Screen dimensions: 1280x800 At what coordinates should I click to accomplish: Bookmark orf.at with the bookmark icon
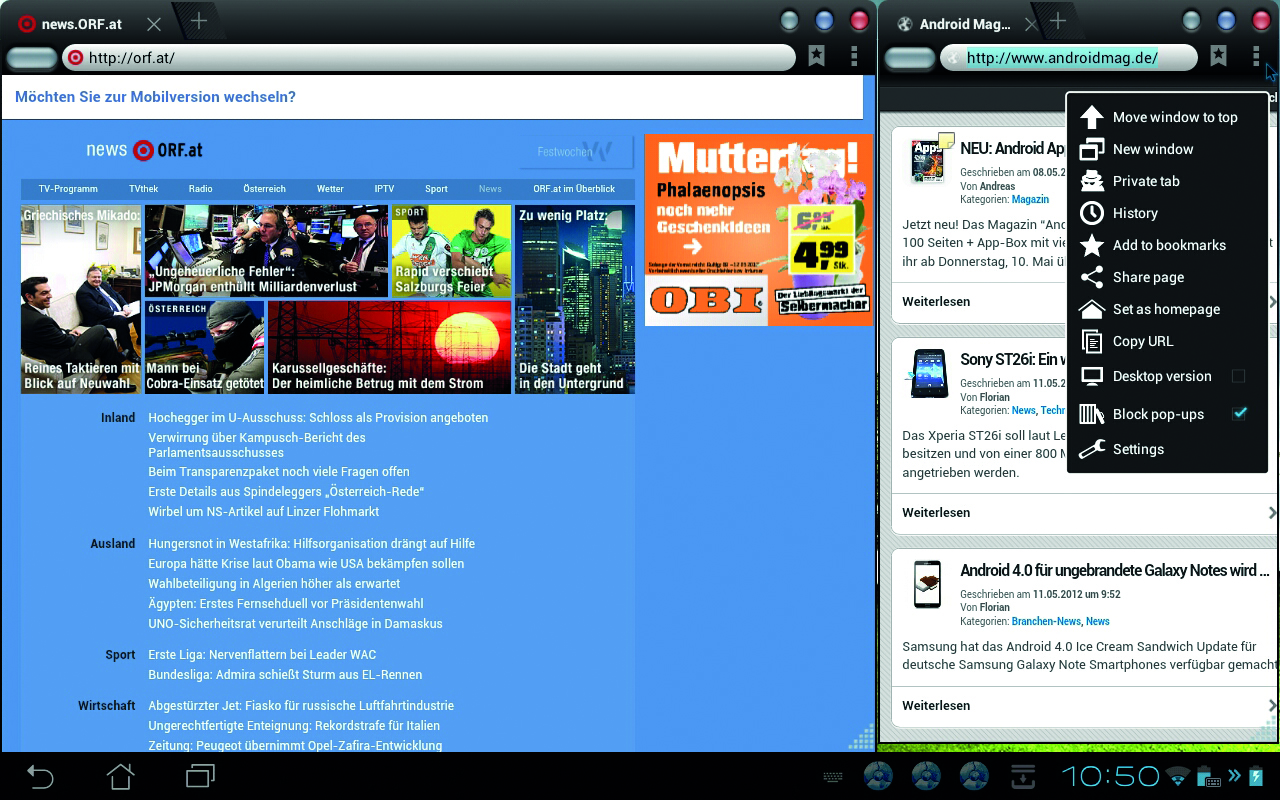pos(816,56)
